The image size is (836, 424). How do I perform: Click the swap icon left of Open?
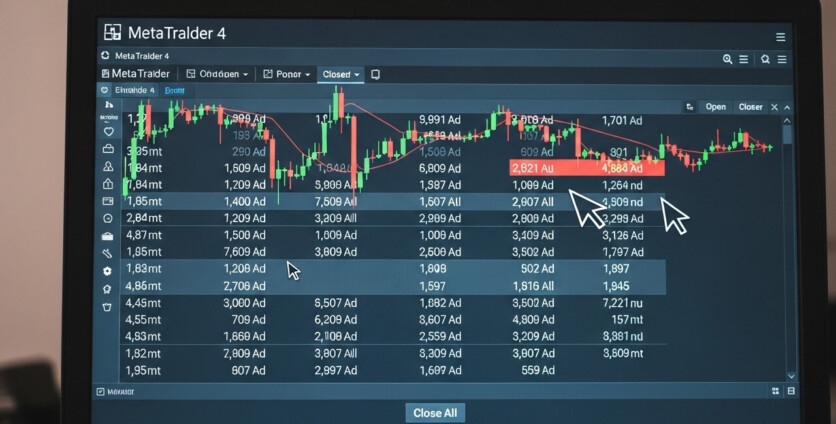pos(689,107)
